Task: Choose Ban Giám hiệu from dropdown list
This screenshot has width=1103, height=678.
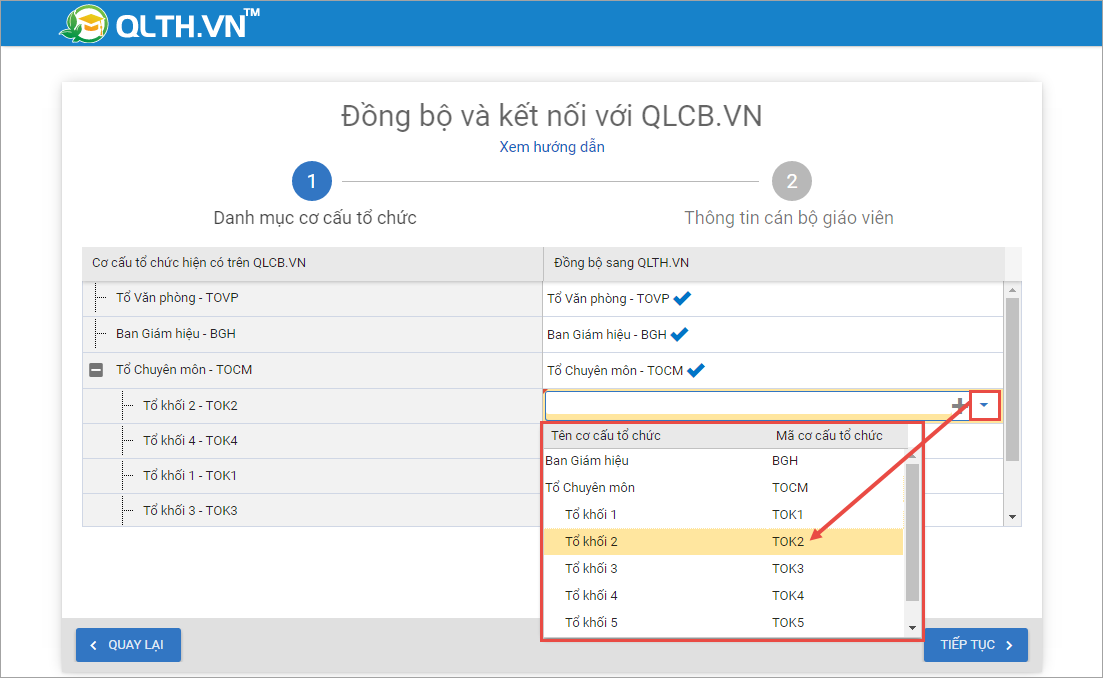Action: click(x=723, y=461)
